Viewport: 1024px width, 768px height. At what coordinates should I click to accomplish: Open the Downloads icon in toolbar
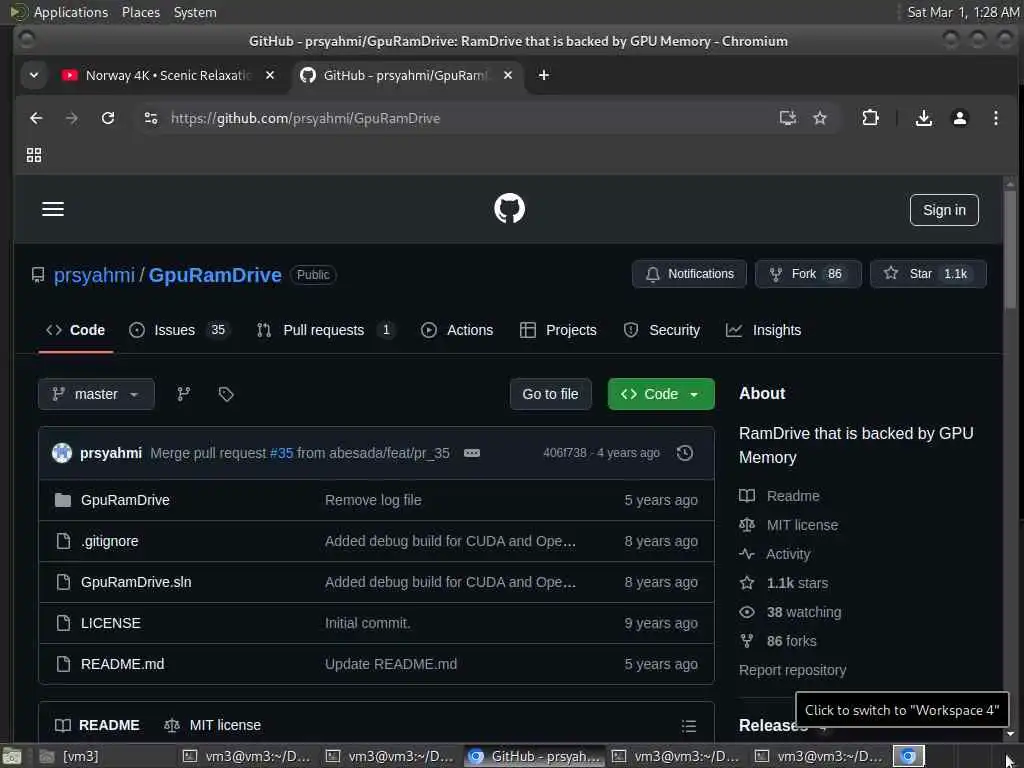(923, 118)
